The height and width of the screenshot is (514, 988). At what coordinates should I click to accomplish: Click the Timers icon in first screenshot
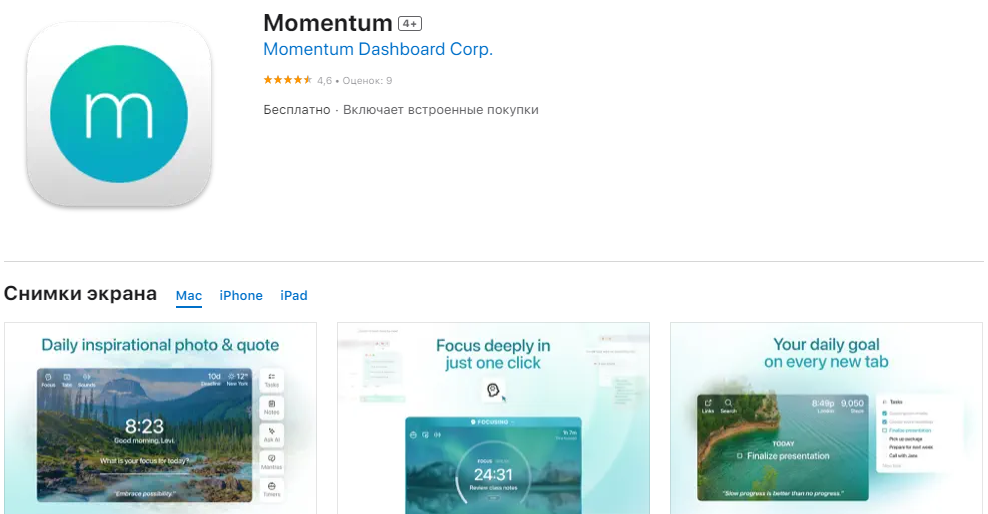point(272,489)
